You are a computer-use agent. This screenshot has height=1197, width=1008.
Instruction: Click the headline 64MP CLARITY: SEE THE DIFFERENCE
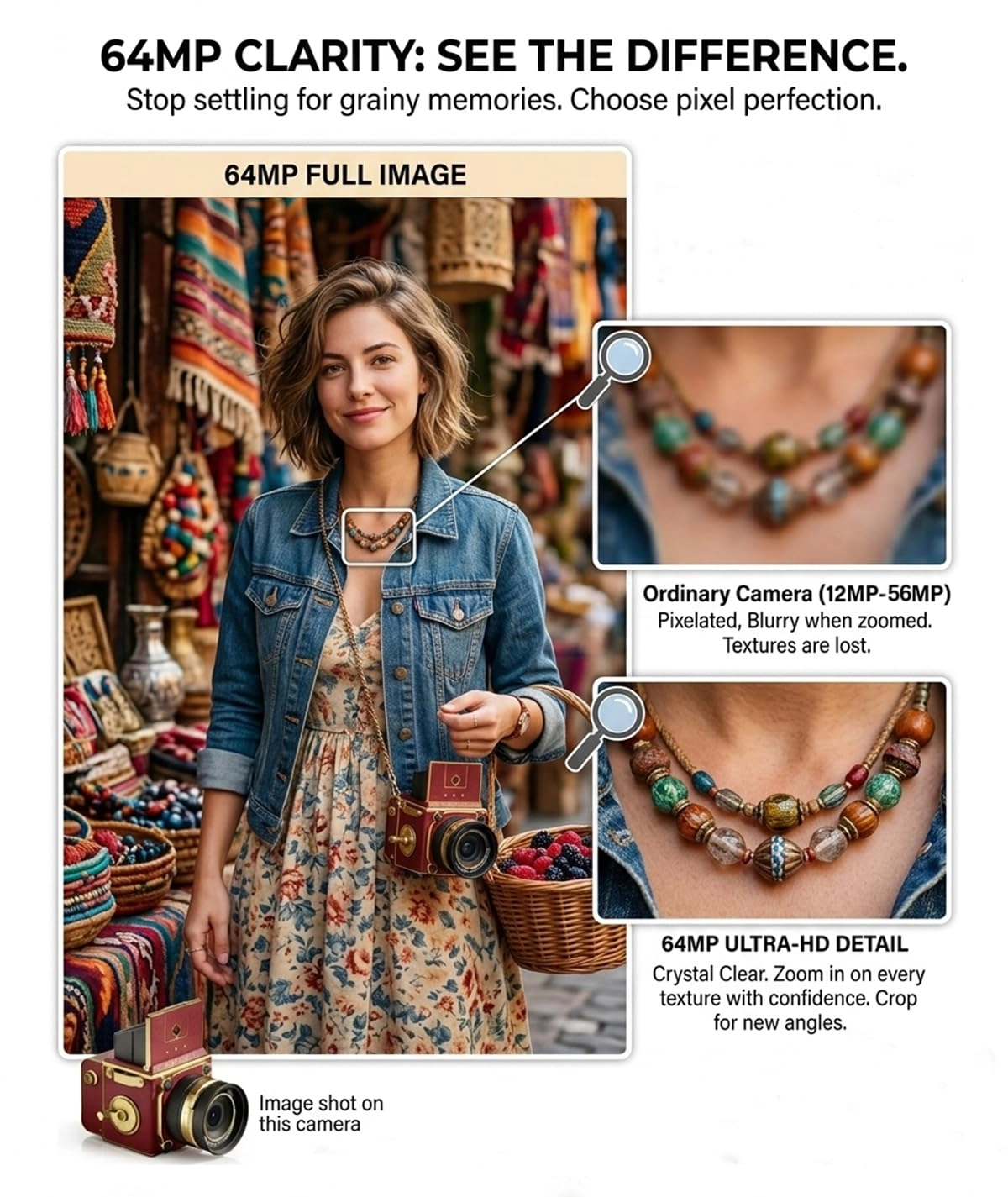click(x=504, y=56)
